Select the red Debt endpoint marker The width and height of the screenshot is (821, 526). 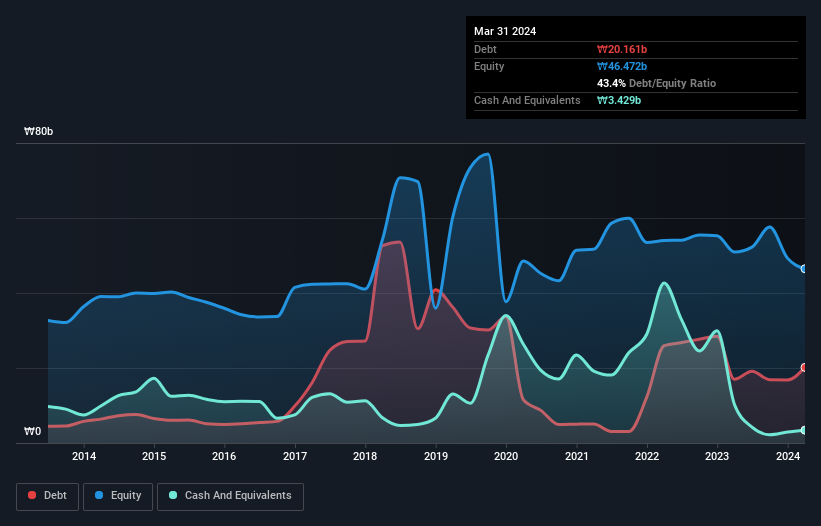coord(804,368)
